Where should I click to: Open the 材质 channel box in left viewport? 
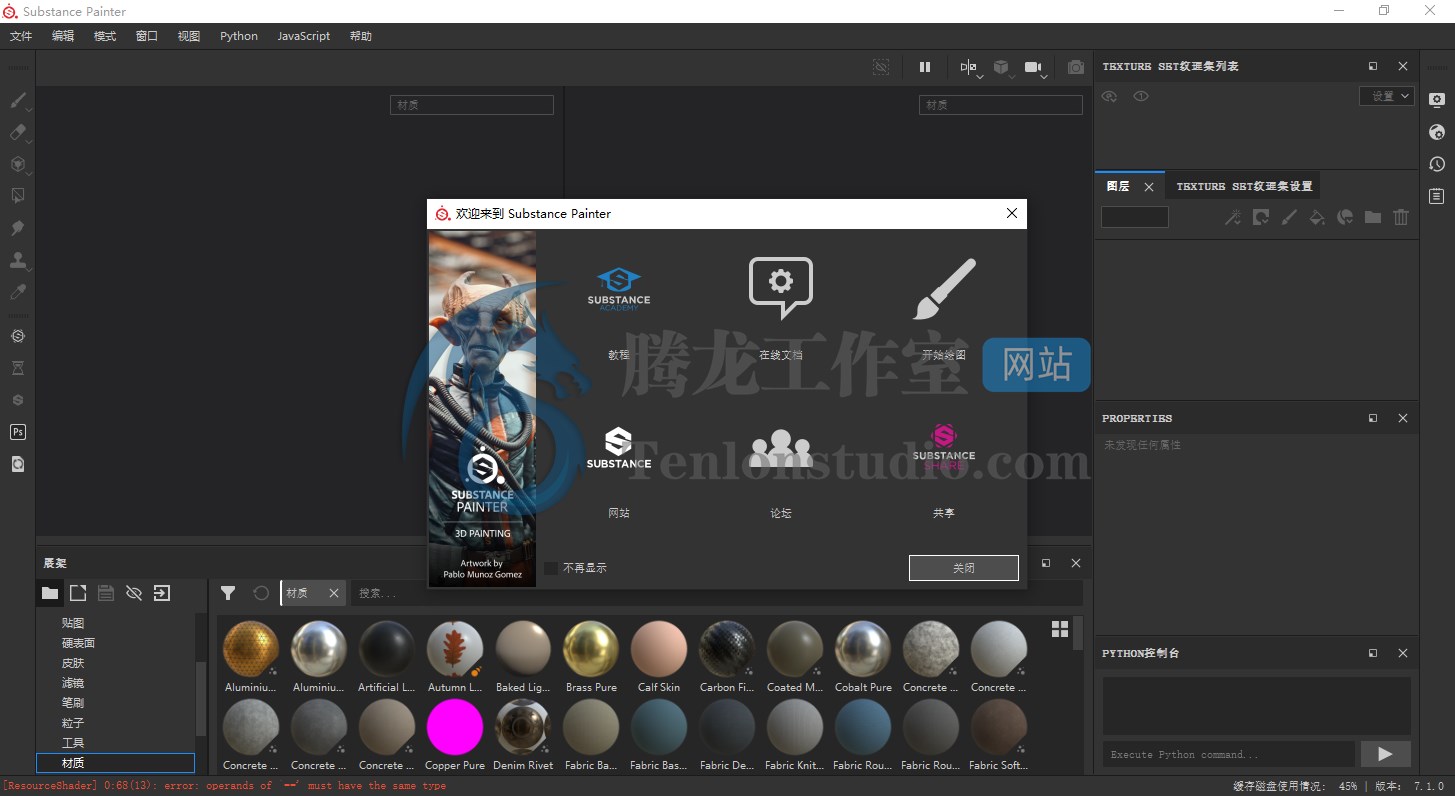pyautogui.click(x=471, y=105)
